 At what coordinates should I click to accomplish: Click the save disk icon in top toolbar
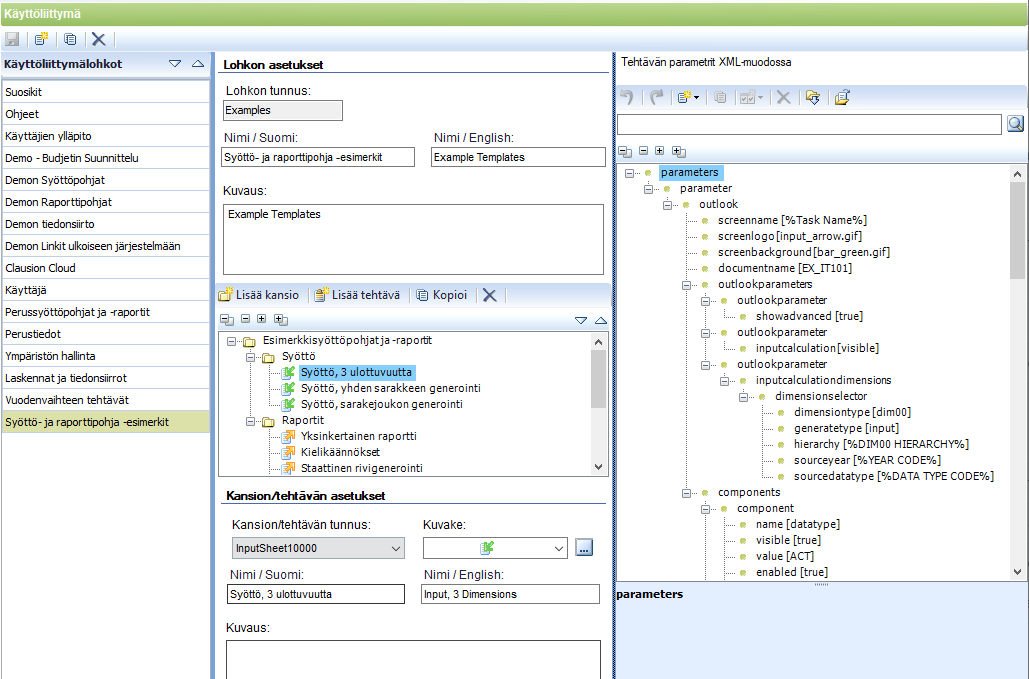pyautogui.click(x=12, y=39)
